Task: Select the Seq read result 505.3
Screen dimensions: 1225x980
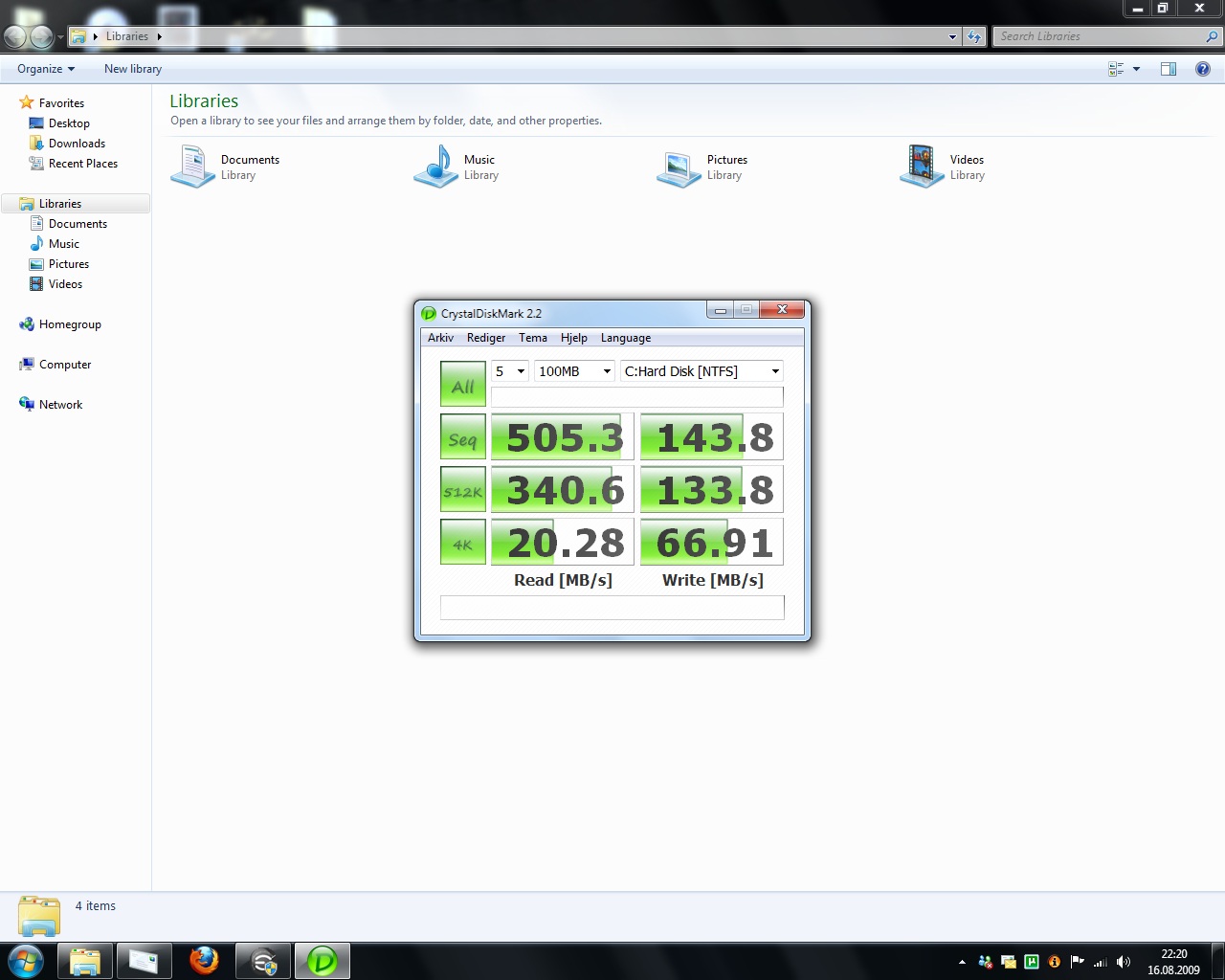Action: pyautogui.click(x=563, y=437)
